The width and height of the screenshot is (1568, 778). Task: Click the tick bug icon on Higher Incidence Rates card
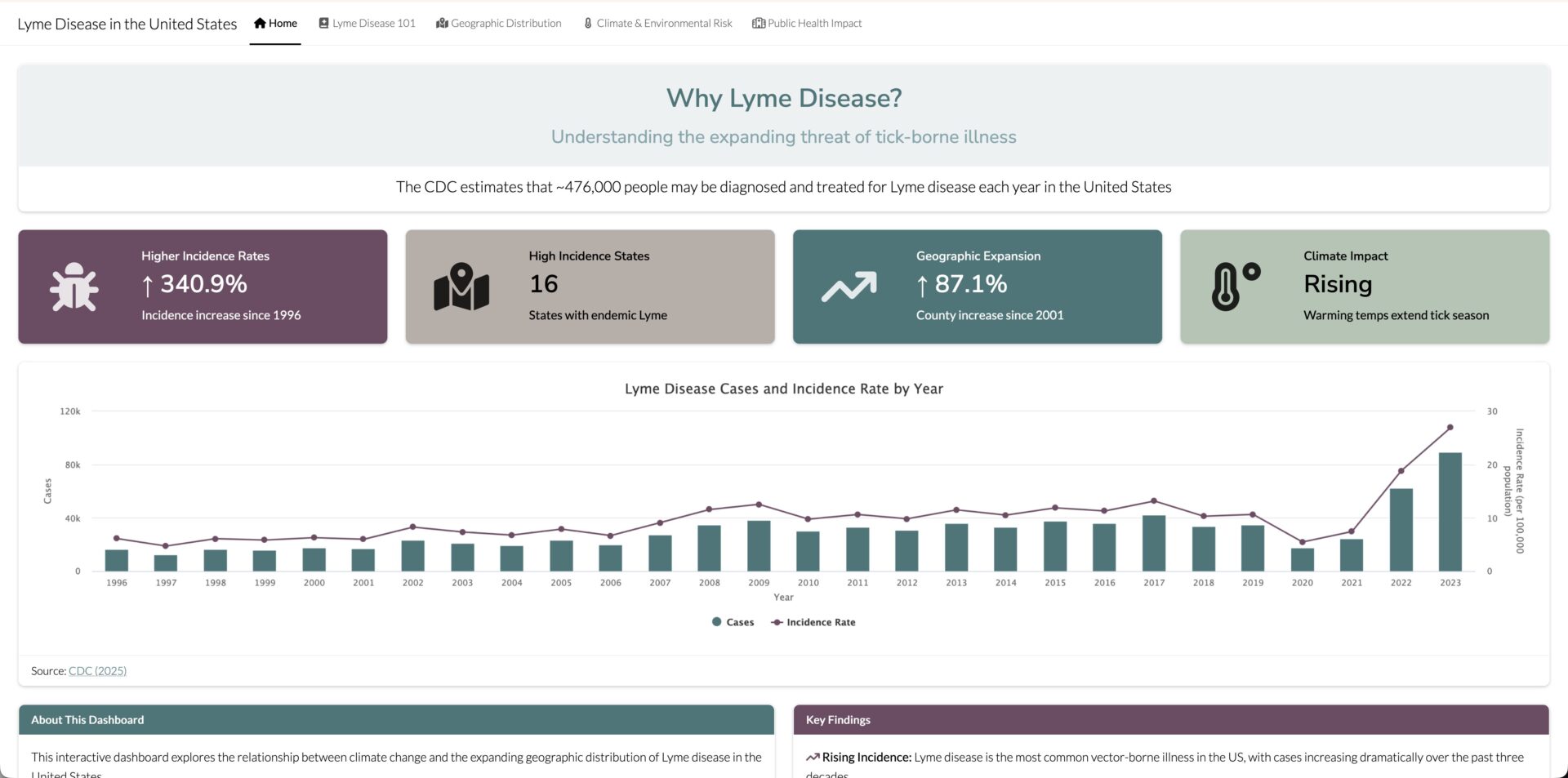click(x=73, y=287)
